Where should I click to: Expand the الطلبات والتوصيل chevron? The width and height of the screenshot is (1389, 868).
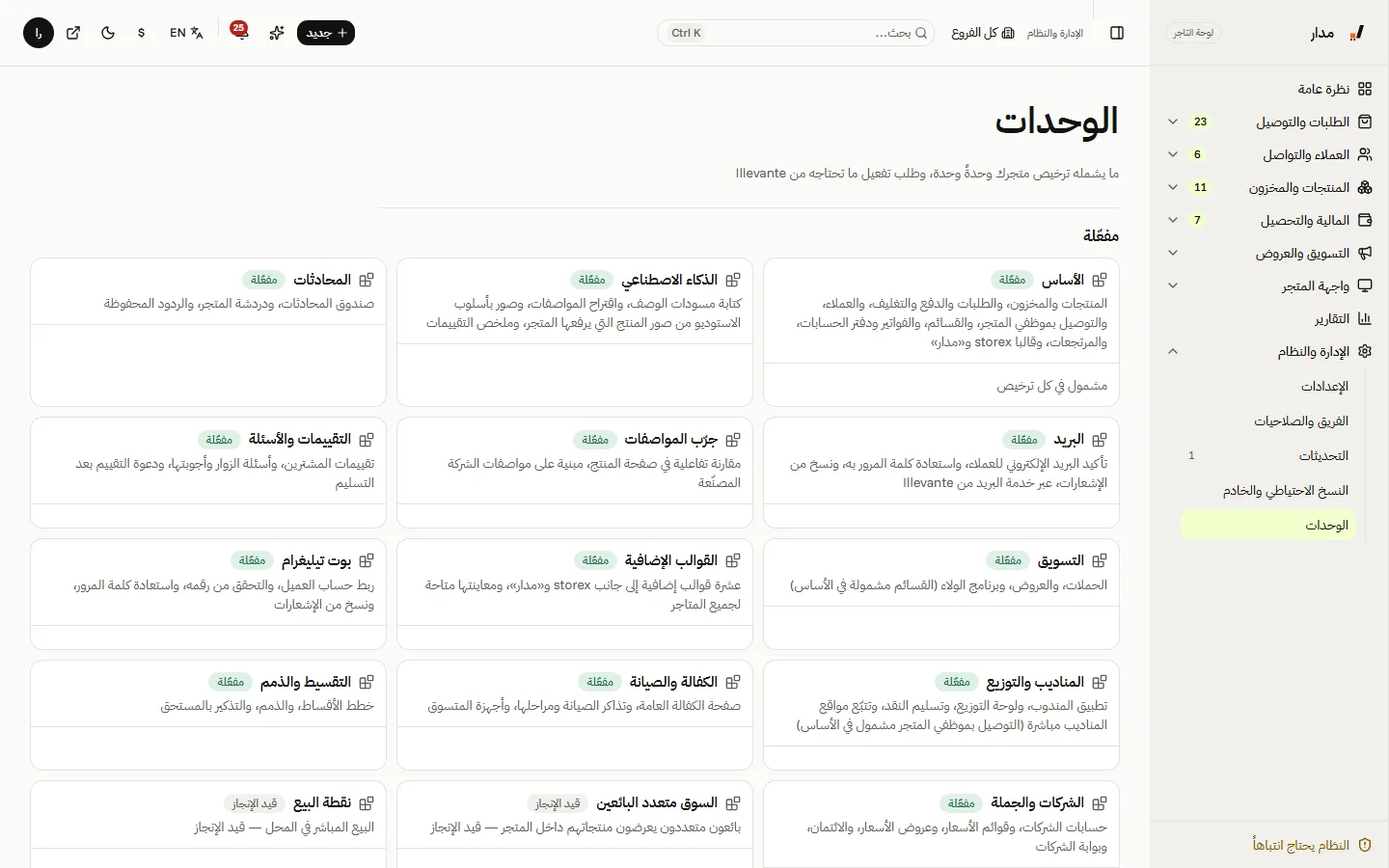pos(1173,122)
